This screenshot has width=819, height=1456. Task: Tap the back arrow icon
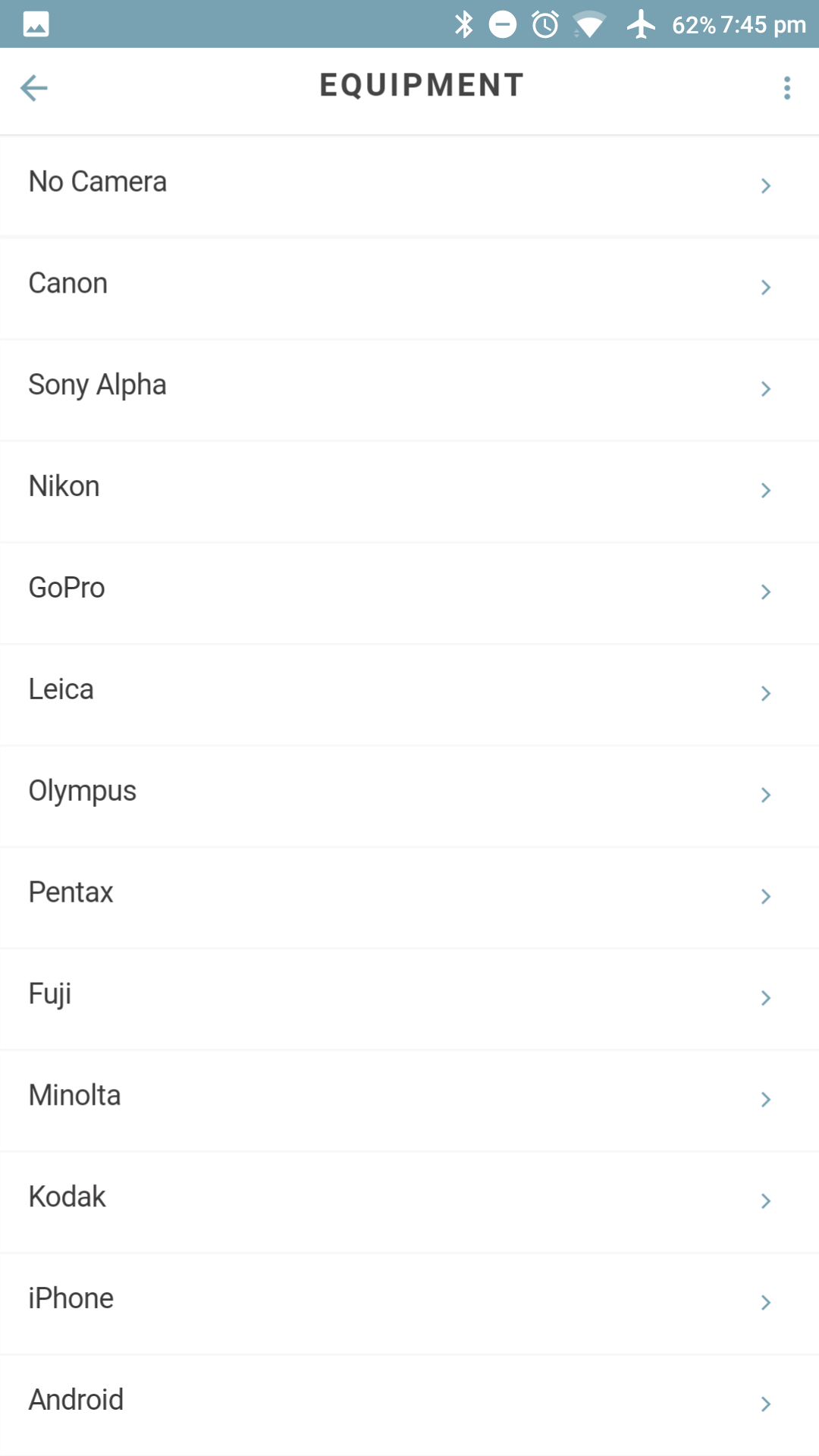(34, 88)
